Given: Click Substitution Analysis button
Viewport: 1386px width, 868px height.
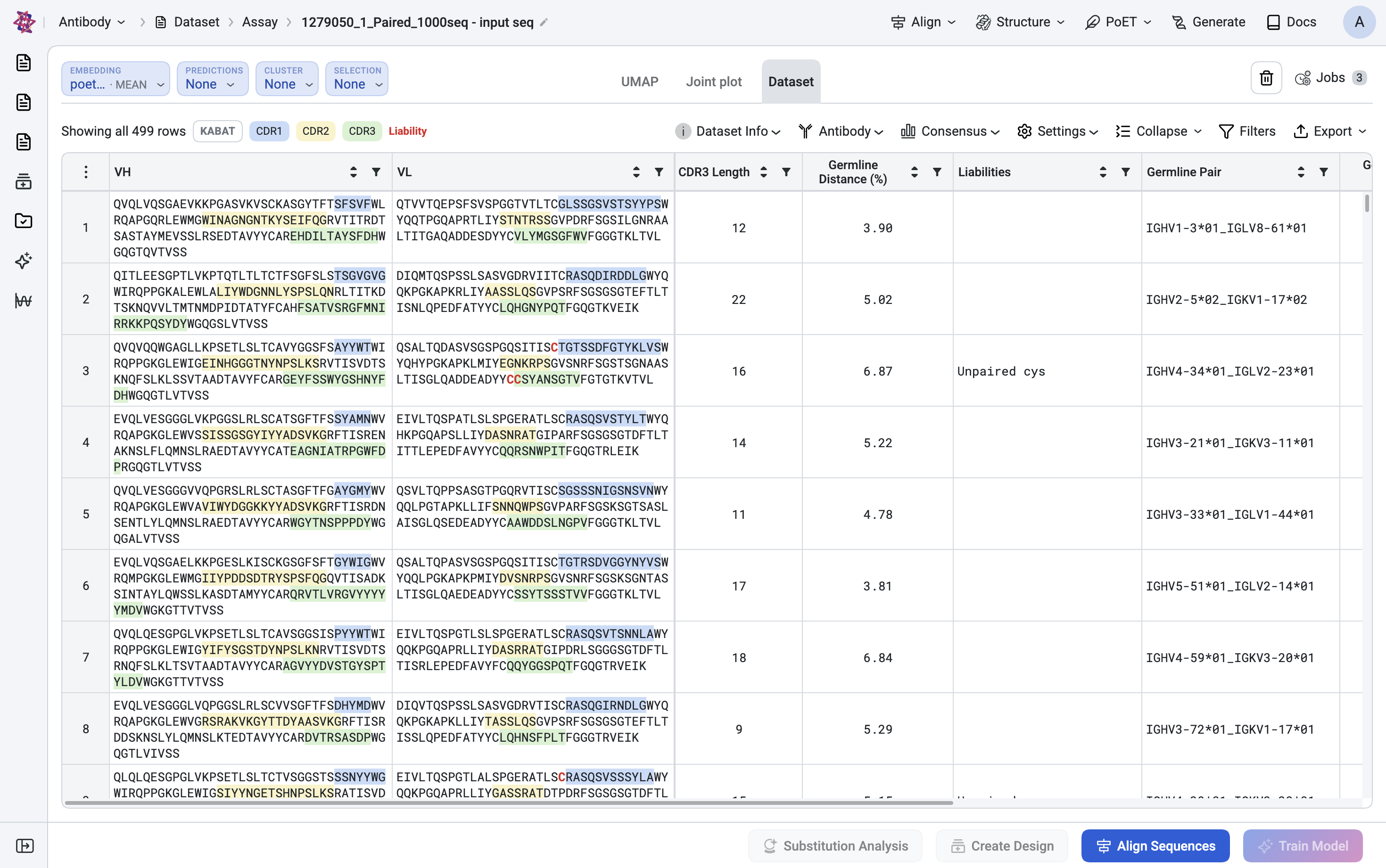Looking at the screenshot, I should (835, 845).
